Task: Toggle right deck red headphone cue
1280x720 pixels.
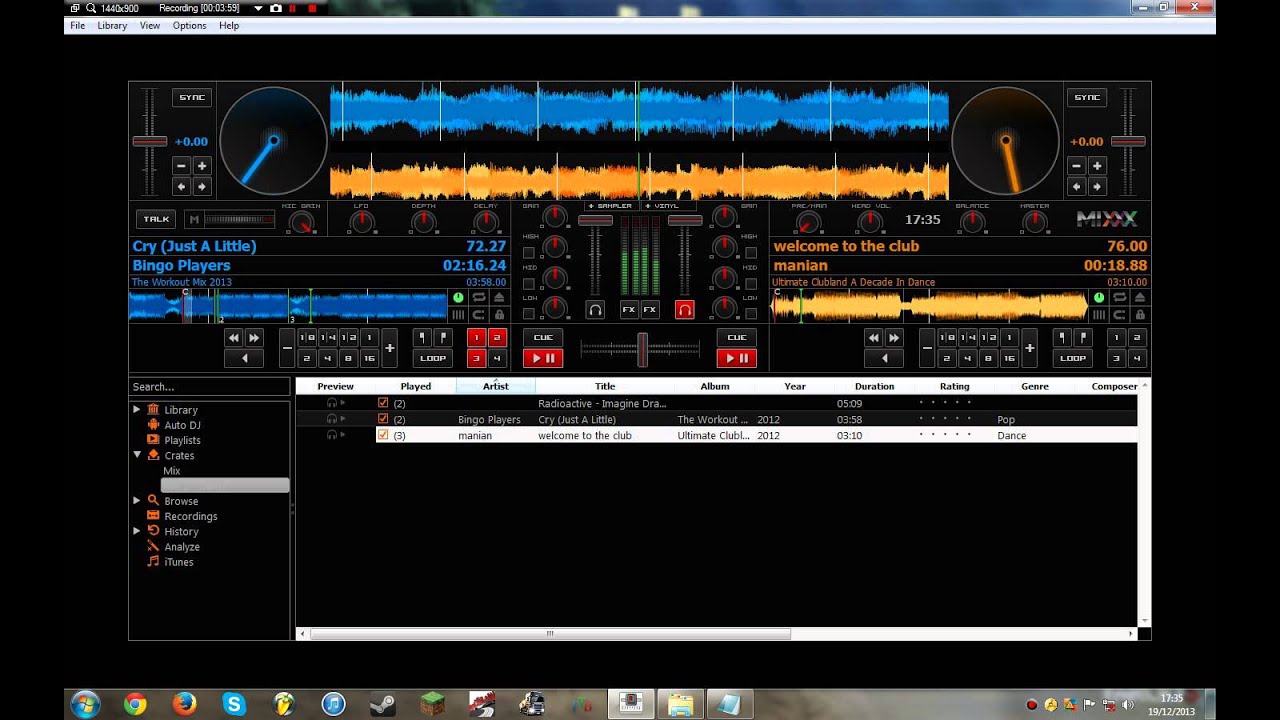Action: click(x=684, y=310)
